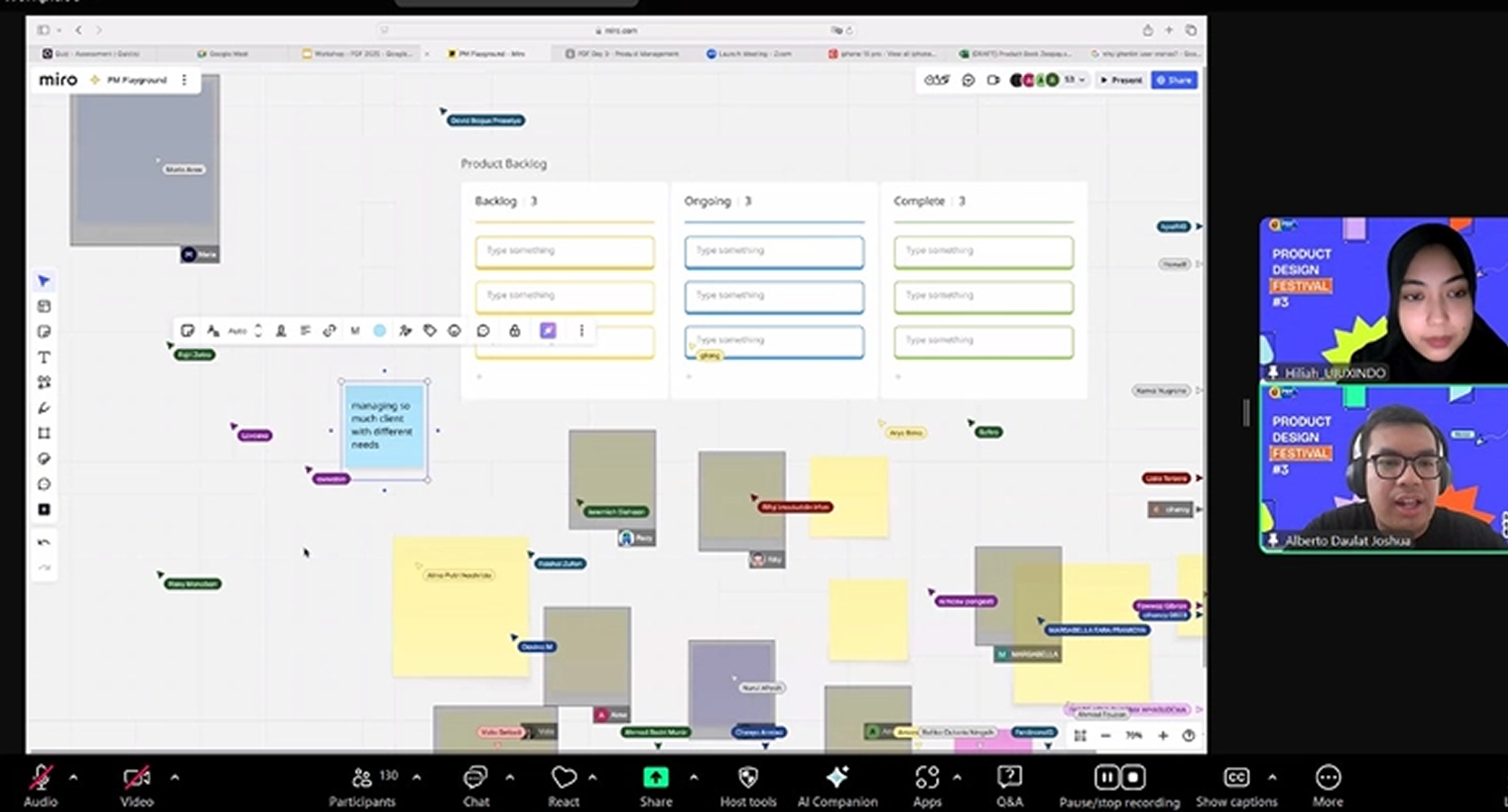Select the Text tool in Miro sidebar

pyautogui.click(x=43, y=357)
